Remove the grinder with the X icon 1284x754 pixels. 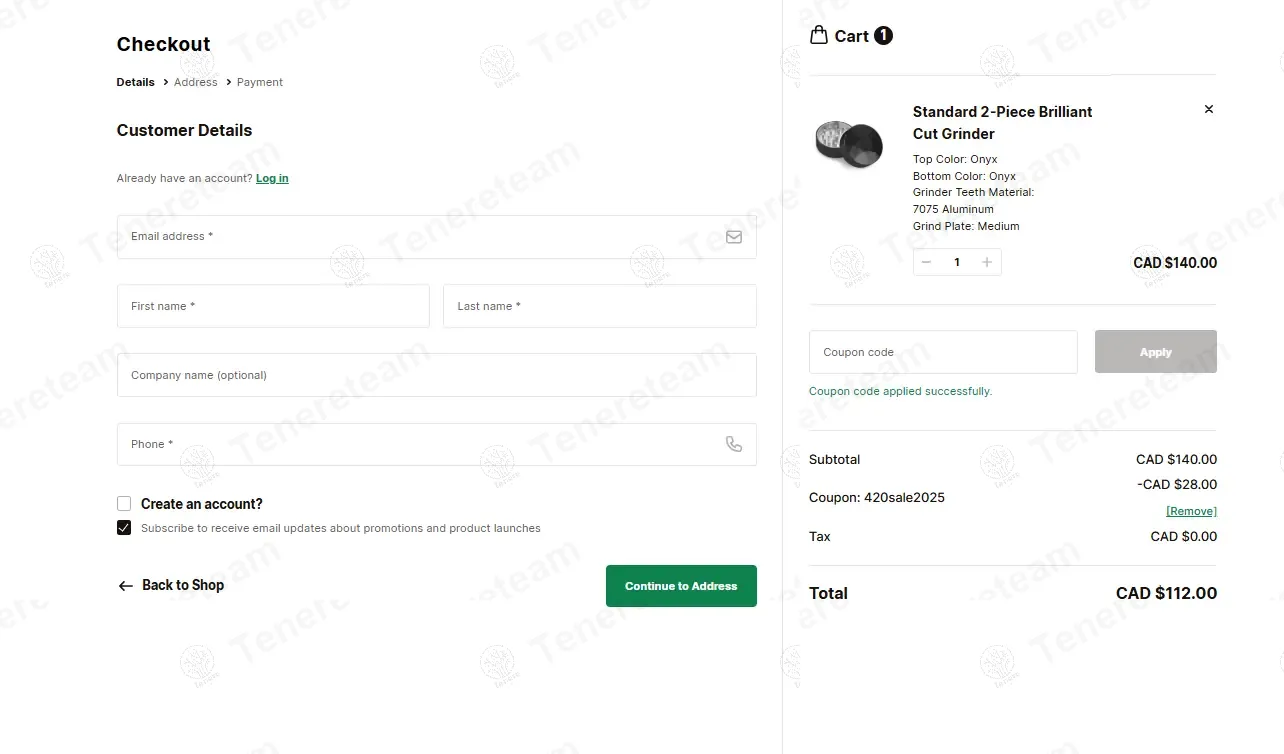pos(1208,109)
